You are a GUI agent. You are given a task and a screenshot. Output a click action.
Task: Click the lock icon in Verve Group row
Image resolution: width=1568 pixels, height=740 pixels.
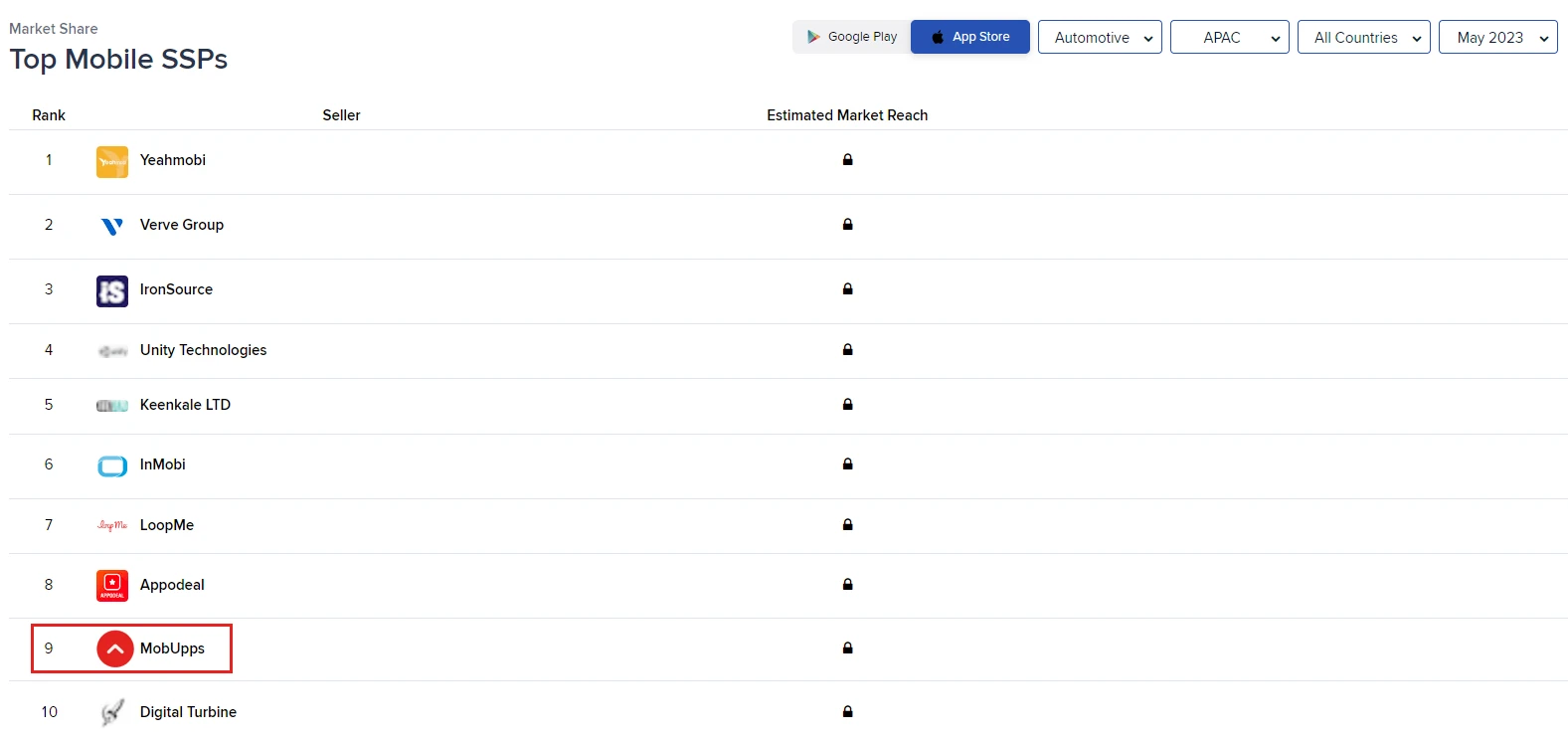[848, 224]
